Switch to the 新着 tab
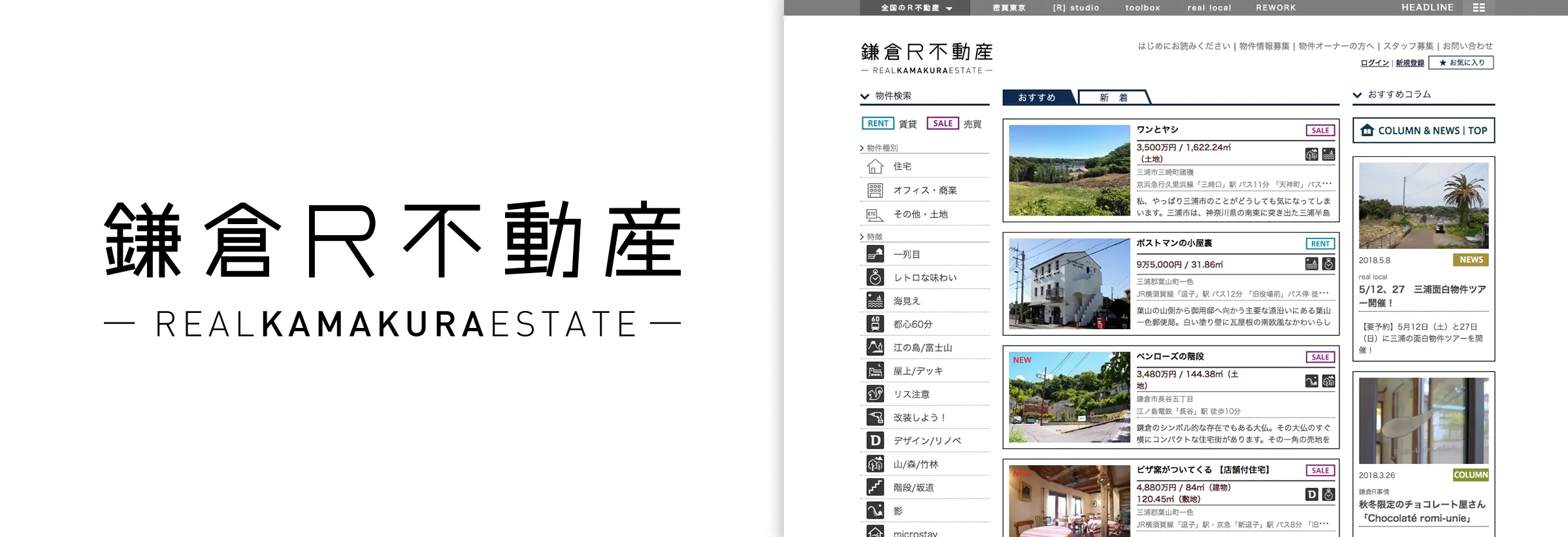The width and height of the screenshot is (1568, 537). click(1113, 97)
